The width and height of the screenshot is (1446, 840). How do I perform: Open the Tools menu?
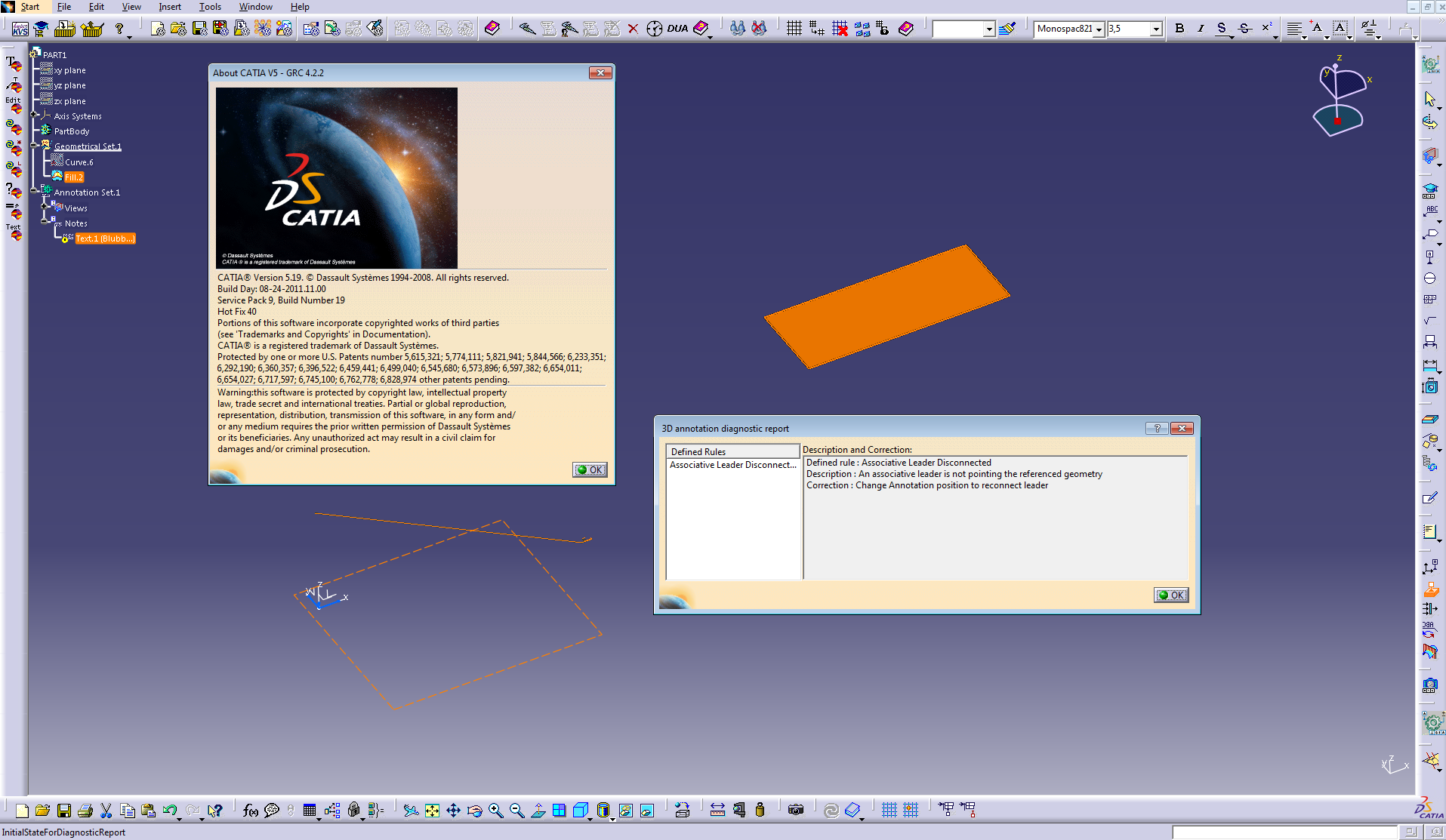pos(210,7)
